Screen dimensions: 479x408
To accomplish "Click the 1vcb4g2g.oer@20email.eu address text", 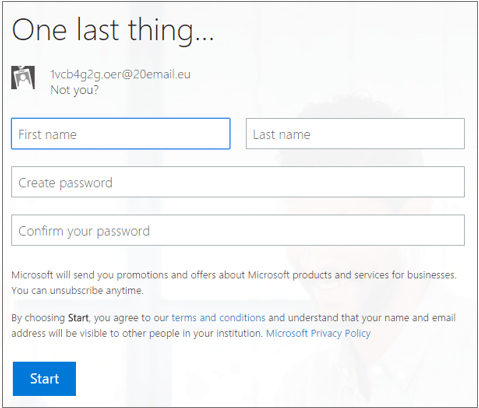I will click(120, 74).
